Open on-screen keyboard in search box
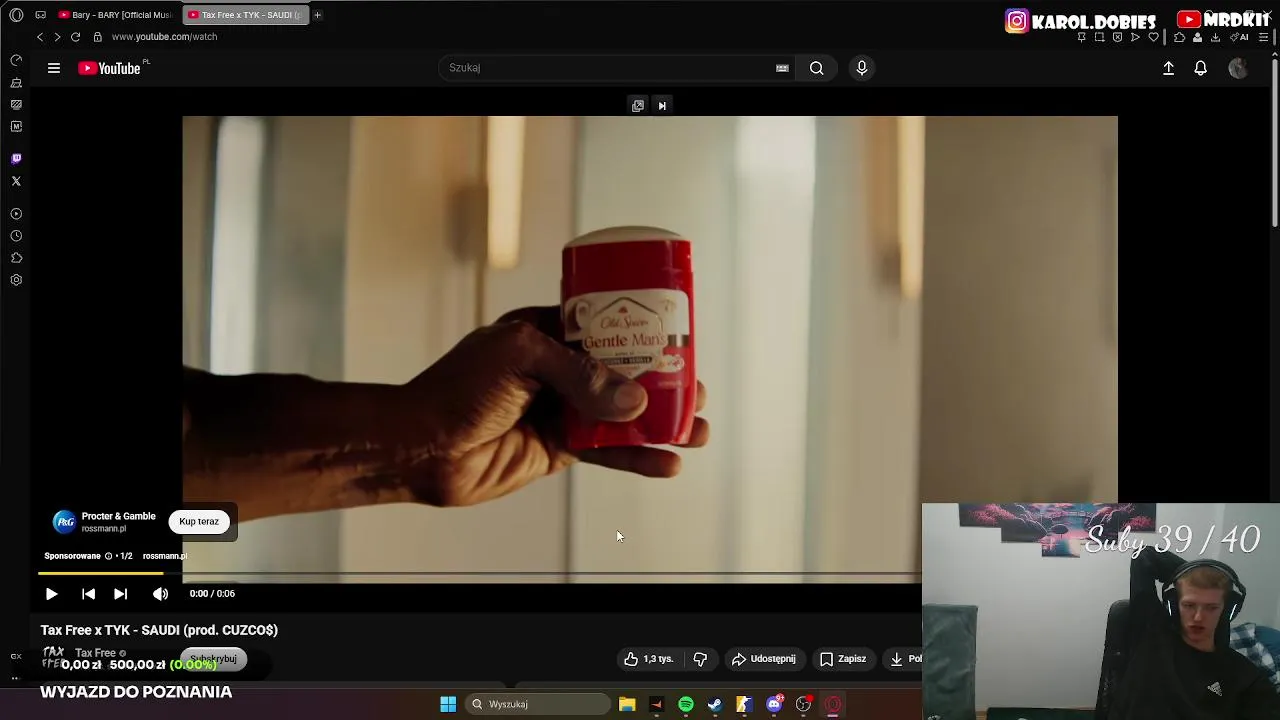The height and width of the screenshot is (720, 1280). 782,68
